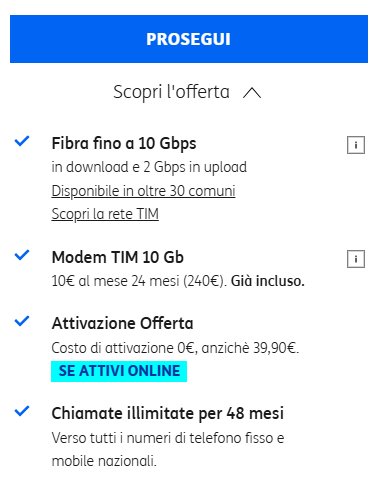The height and width of the screenshot is (478, 382).
Task: Click the upward chevron next to Scopri l'offerta
Action: [252, 93]
